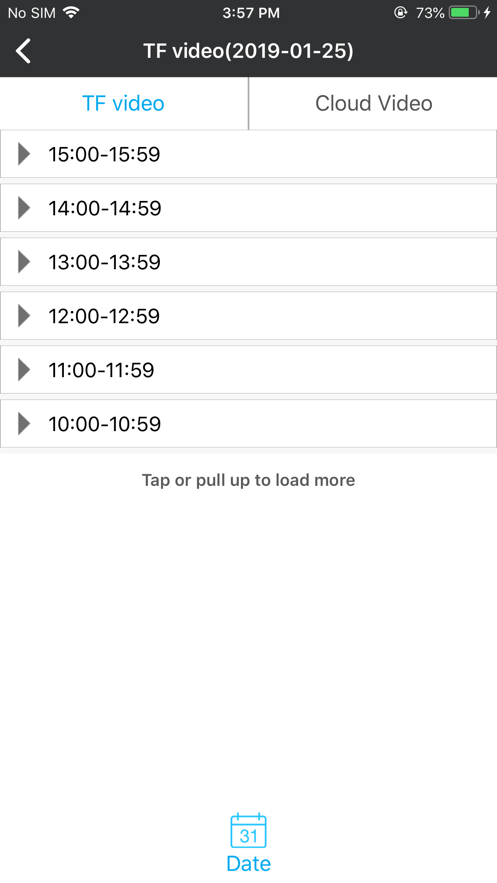Switch to the Cloud Video tab

click(373, 104)
